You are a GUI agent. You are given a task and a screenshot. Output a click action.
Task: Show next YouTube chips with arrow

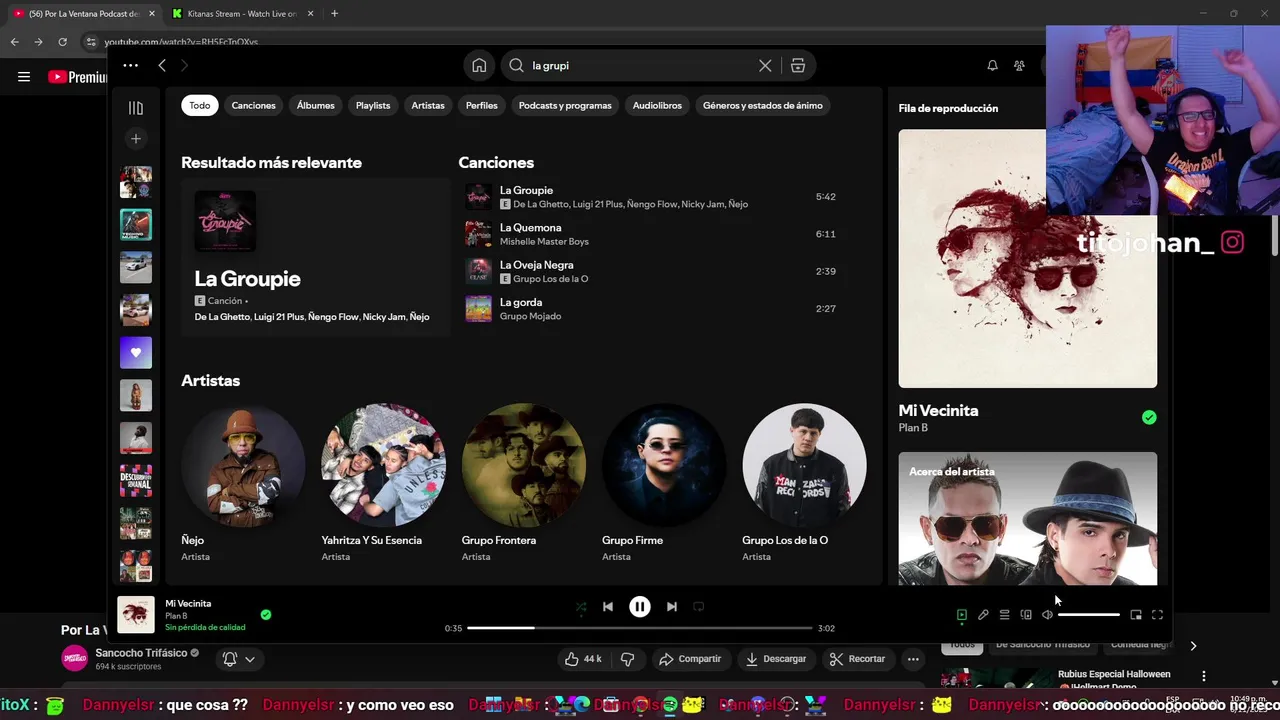point(1193,646)
